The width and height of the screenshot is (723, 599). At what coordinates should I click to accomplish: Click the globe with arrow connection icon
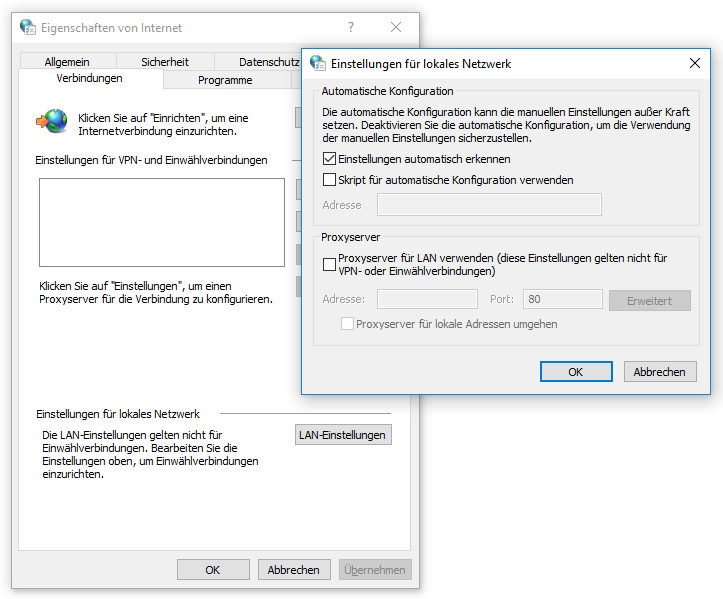pos(52,121)
